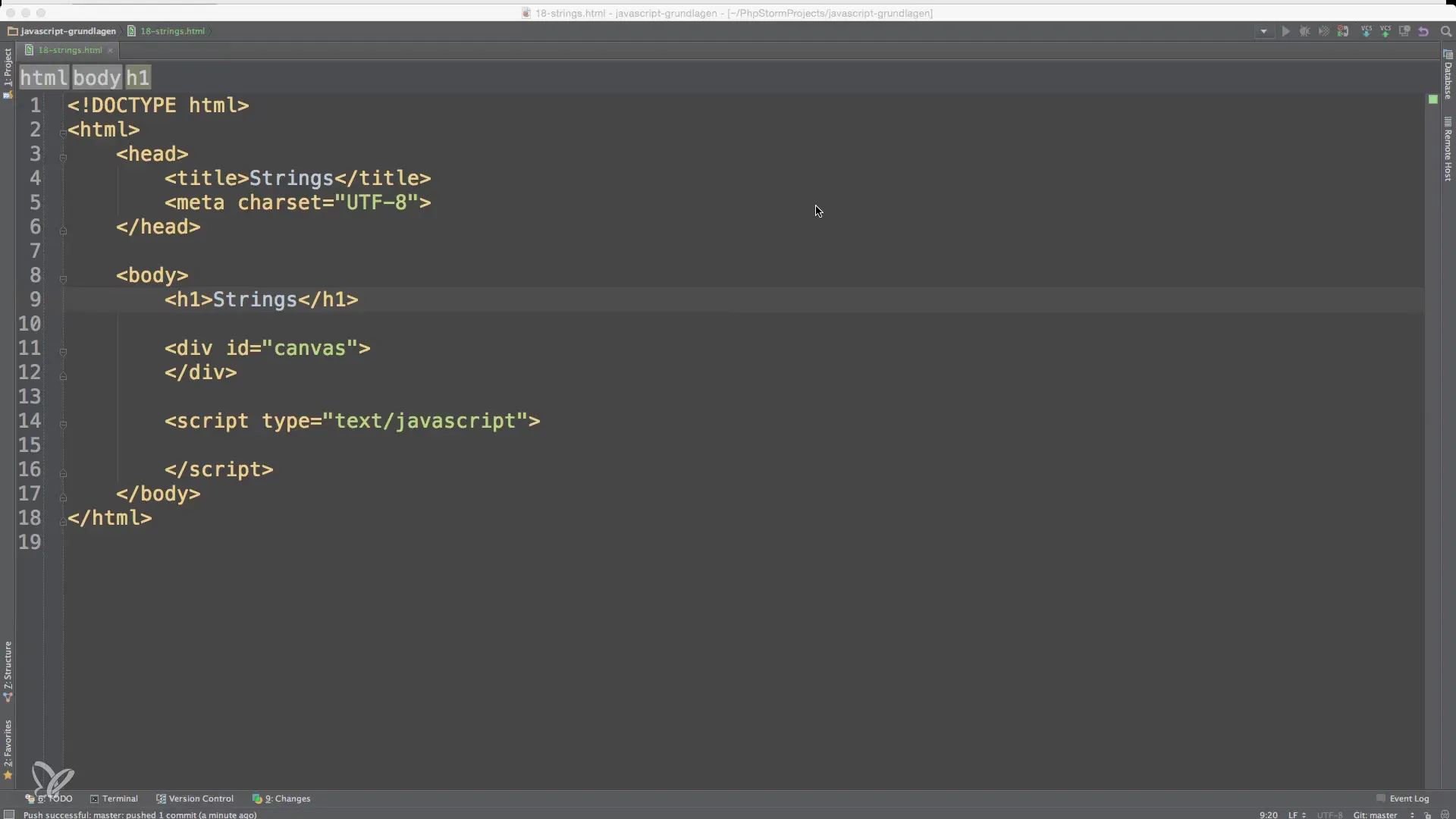The width and height of the screenshot is (1456, 819).
Task: Place cursor on meta charset line
Action: [x=297, y=202]
